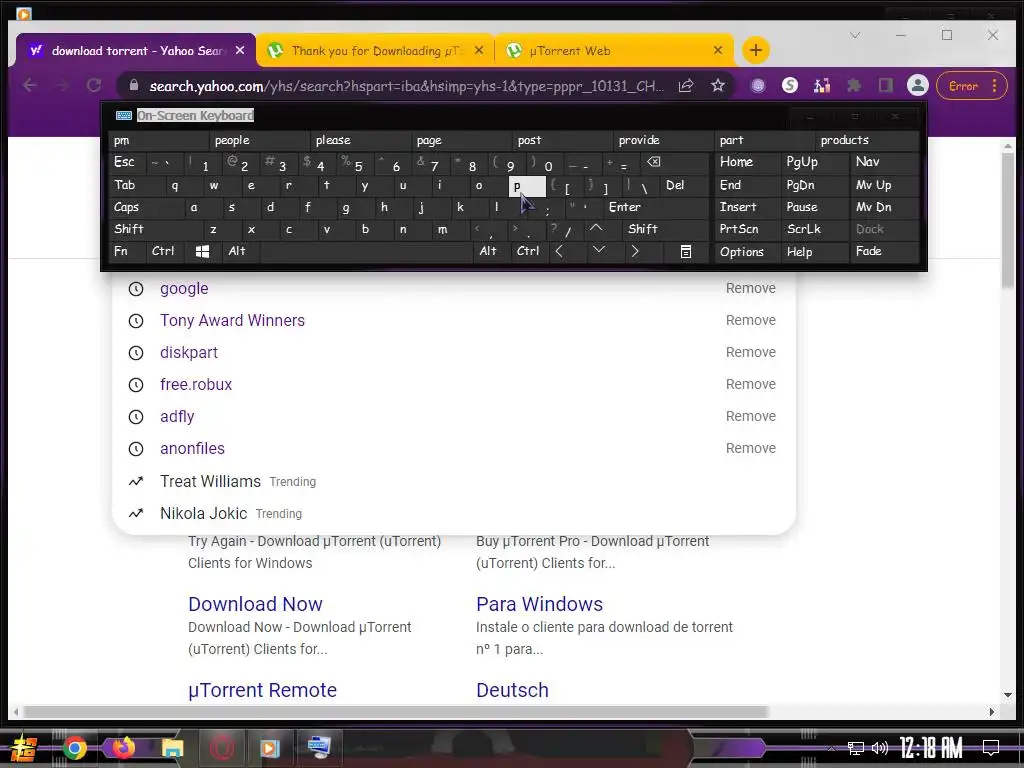This screenshot has height=768, width=1024.
Task: Click the Options key on keyboard
Action: point(747,251)
